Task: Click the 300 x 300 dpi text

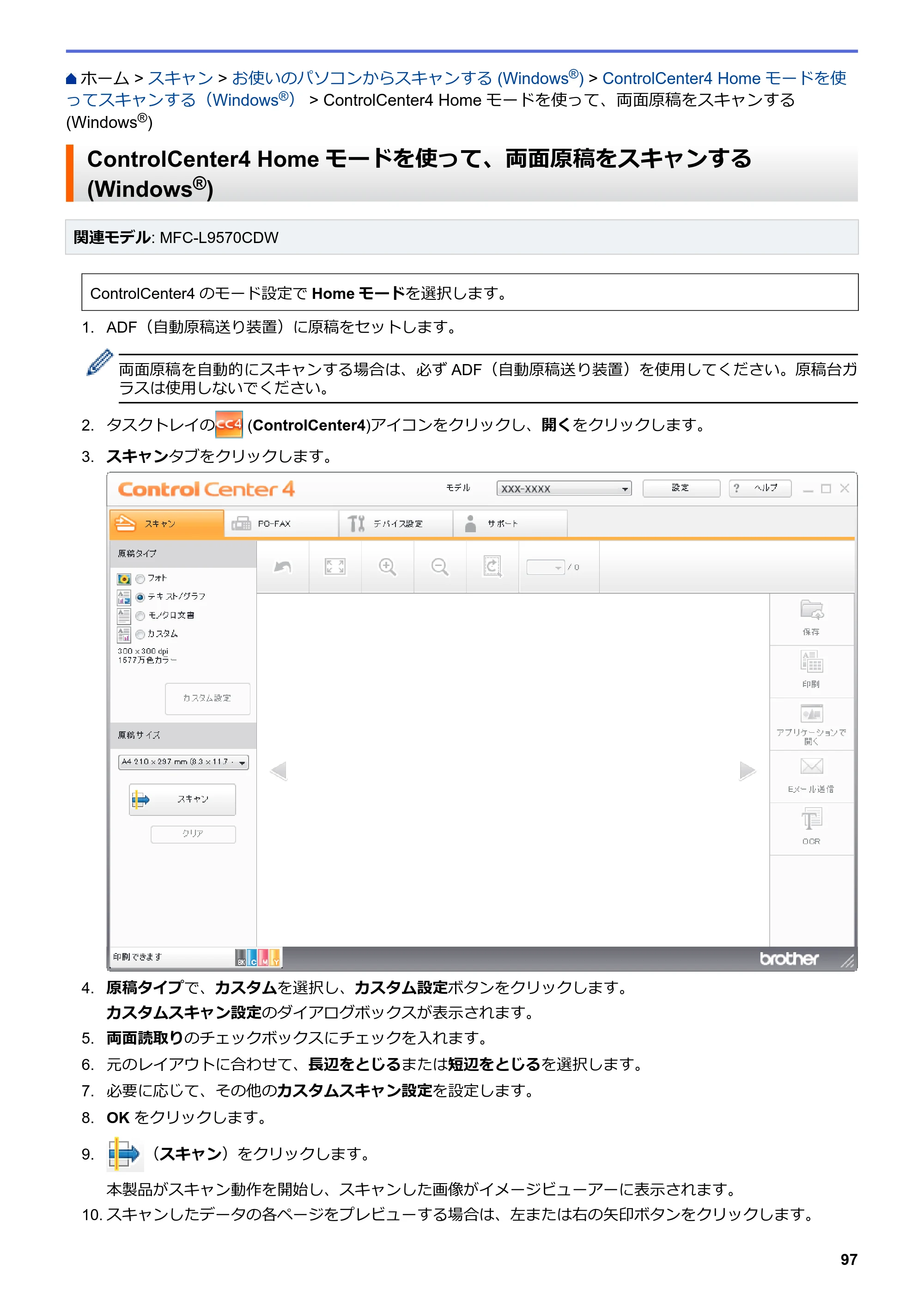Action: 143,650
